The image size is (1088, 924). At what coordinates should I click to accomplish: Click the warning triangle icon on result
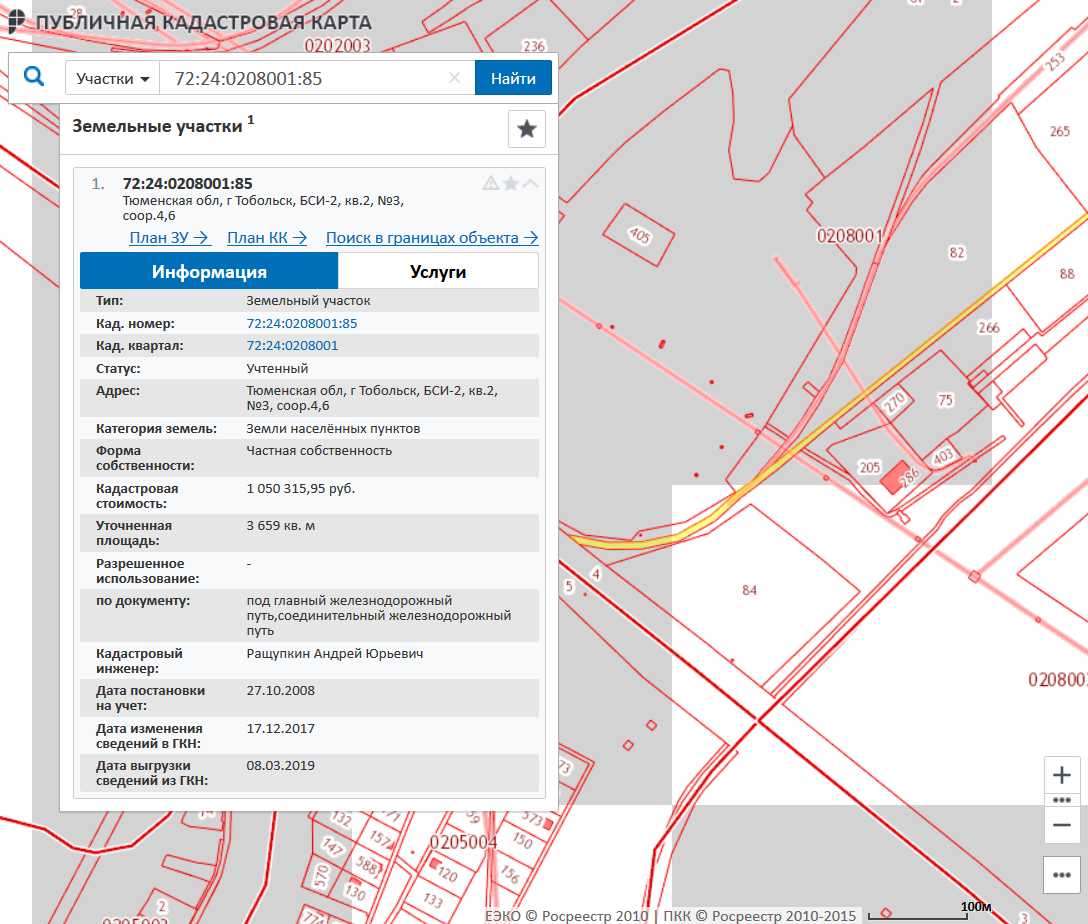click(x=490, y=183)
